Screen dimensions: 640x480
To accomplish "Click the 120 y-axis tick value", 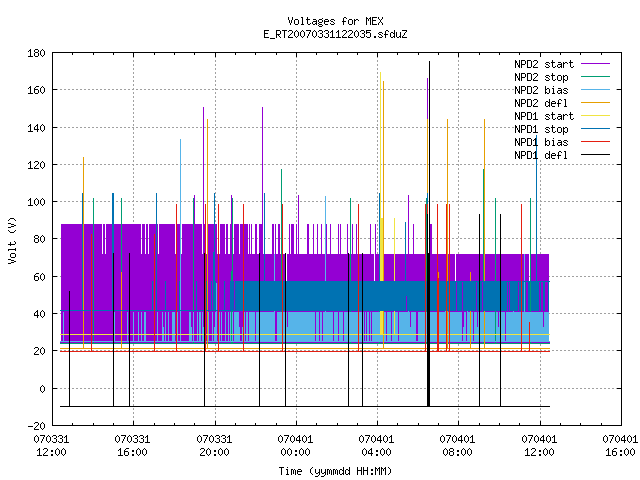I will (x=36, y=165).
